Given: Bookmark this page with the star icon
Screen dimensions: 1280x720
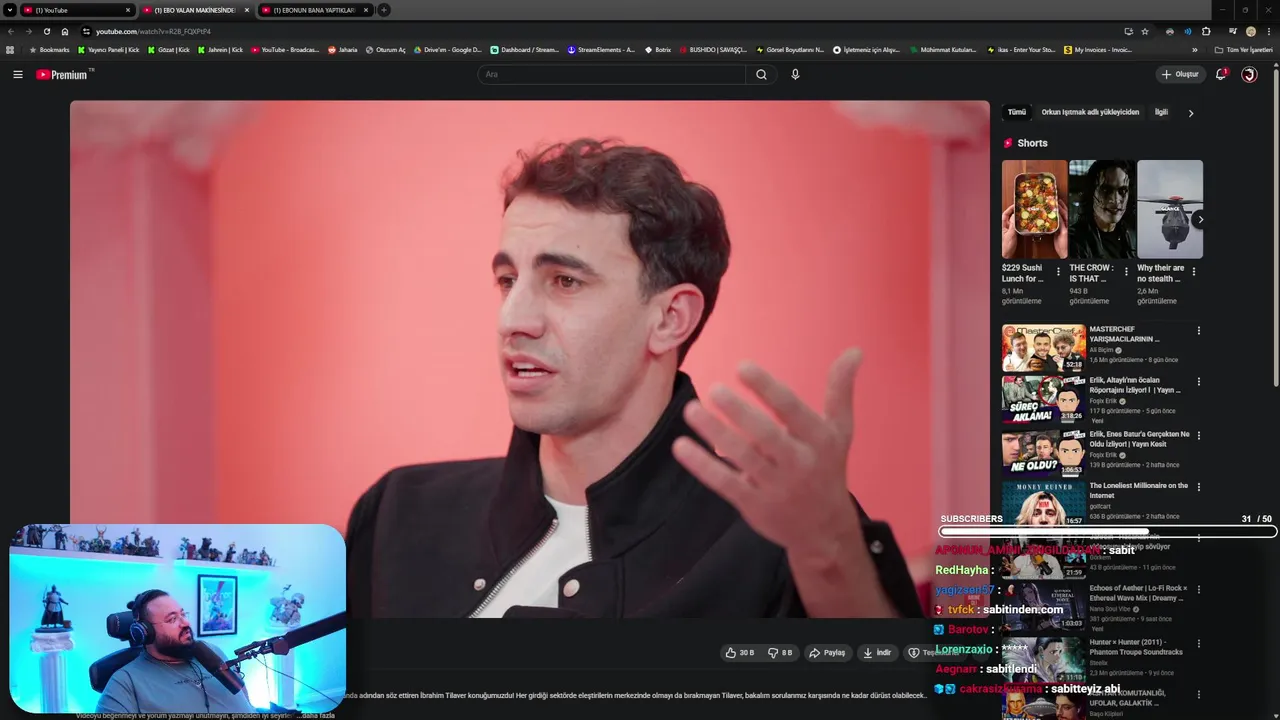Looking at the screenshot, I should click(1145, 31).
